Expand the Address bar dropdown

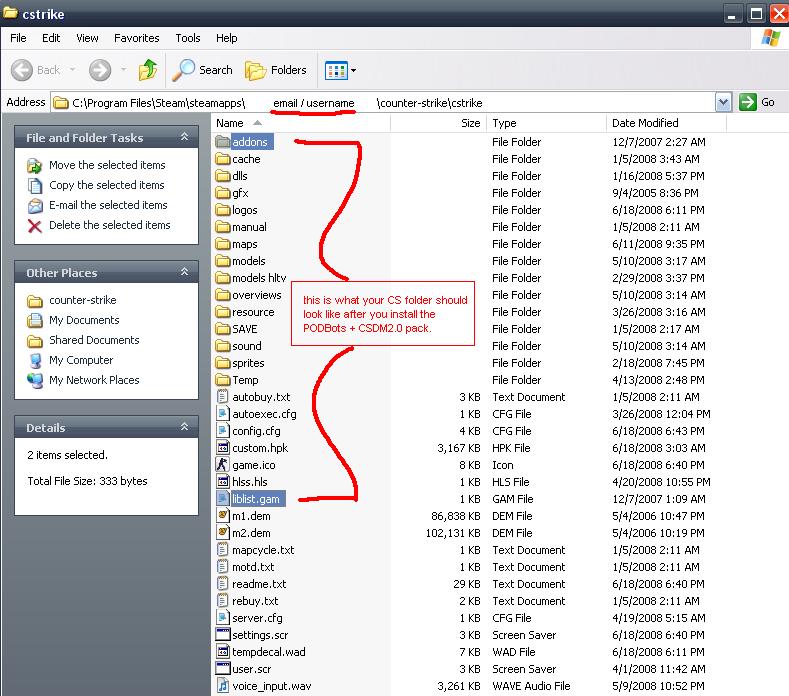click(723, 103)
